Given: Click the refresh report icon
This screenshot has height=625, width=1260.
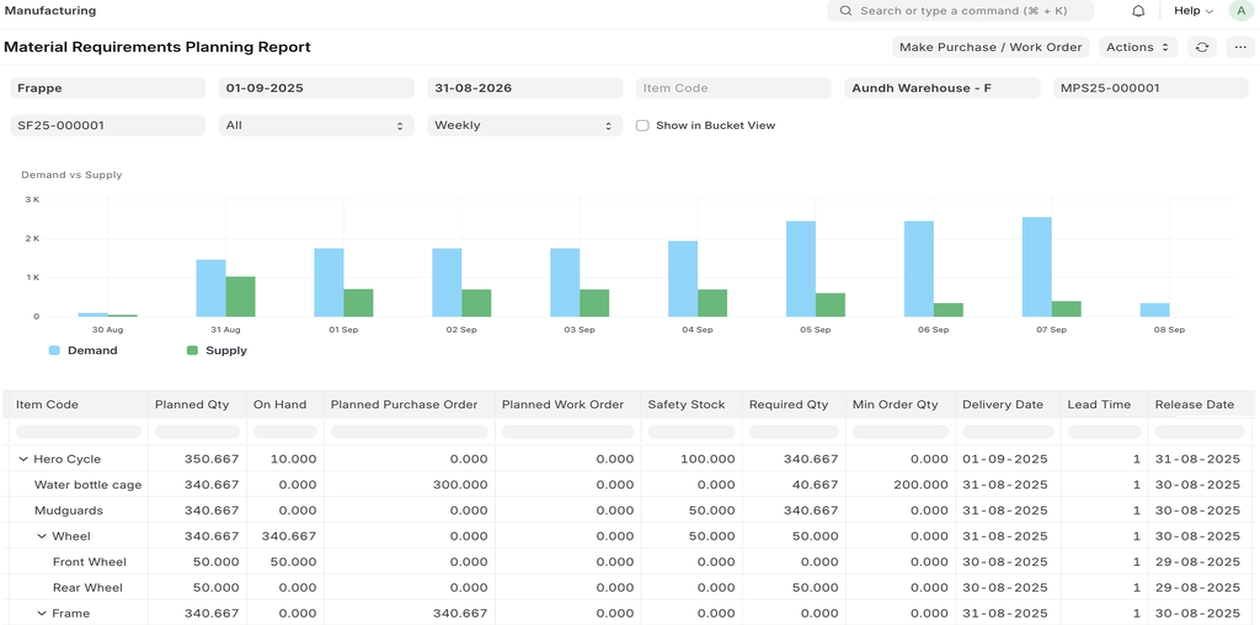Looking at the screenshot, I should tap(1202, 47).
